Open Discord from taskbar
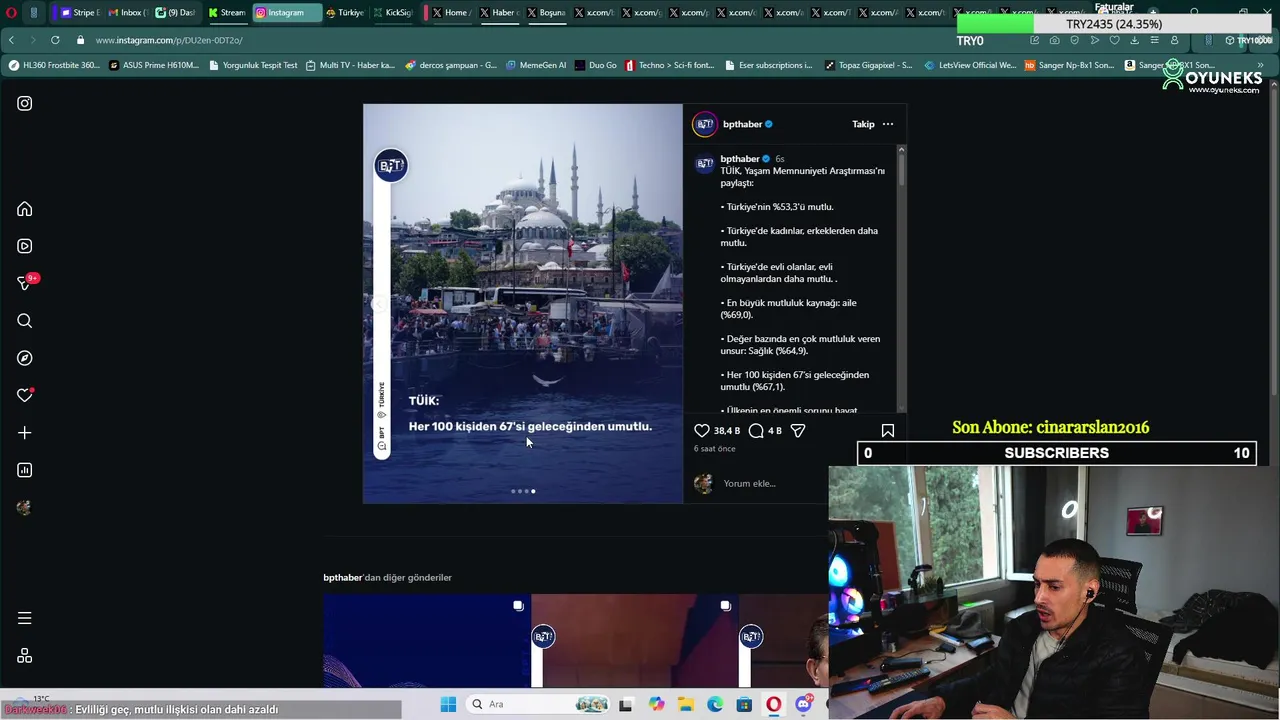 tap(803, 704)
